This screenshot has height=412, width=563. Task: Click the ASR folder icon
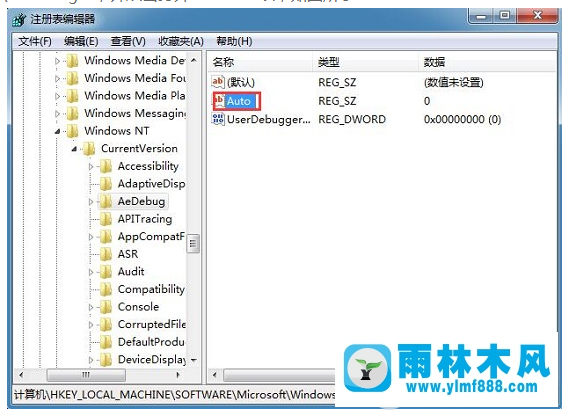(x=106, y=254)
